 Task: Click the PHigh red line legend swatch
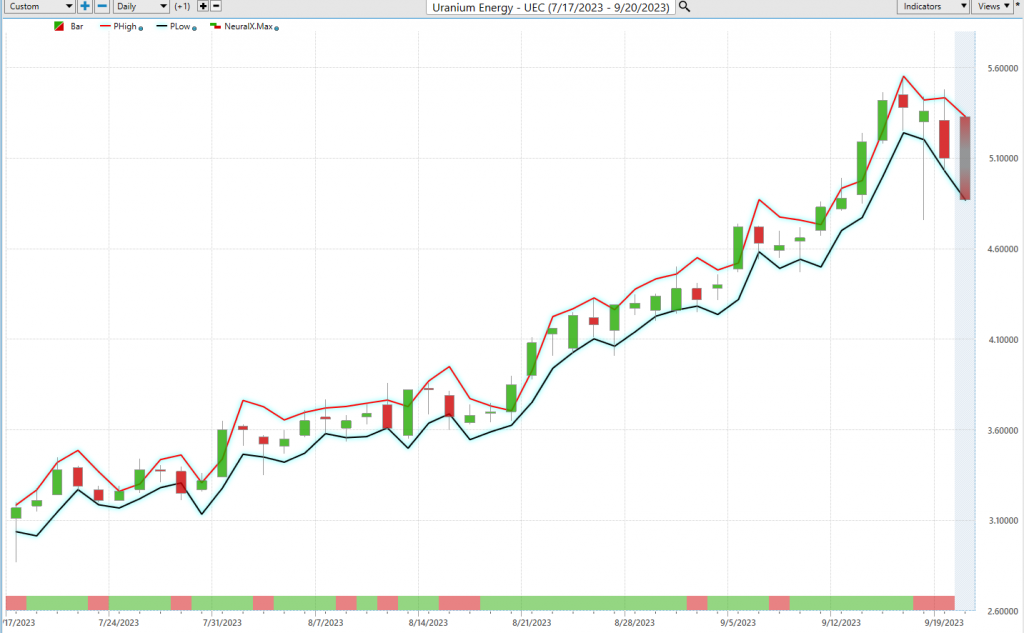click(x=105, y=27)
